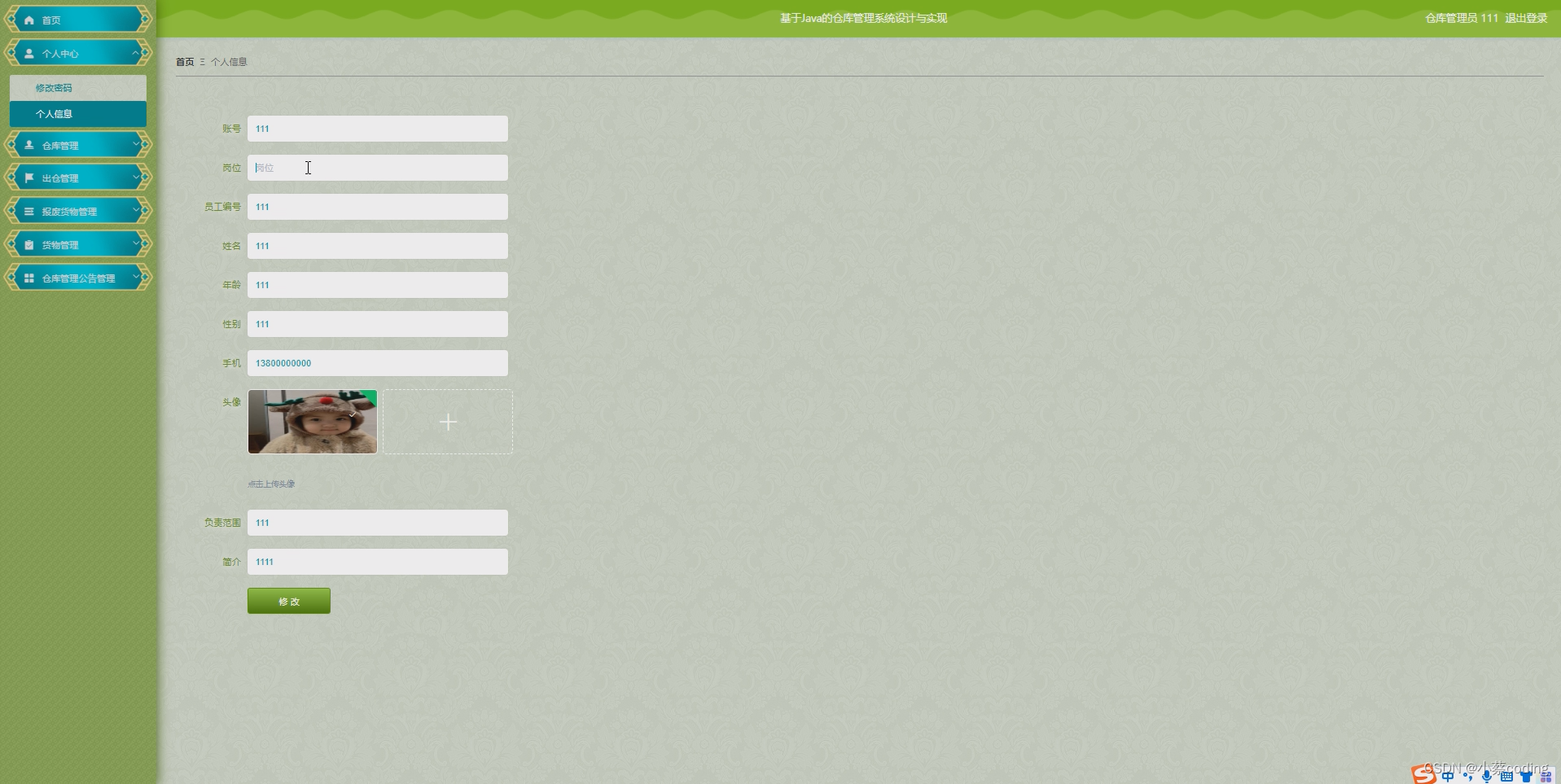Click the system title 基于Java的仓库管理系统设计与实现
Image resolution: width=1561 pixels, height=784 pixels.
click(x=863, y=18)
